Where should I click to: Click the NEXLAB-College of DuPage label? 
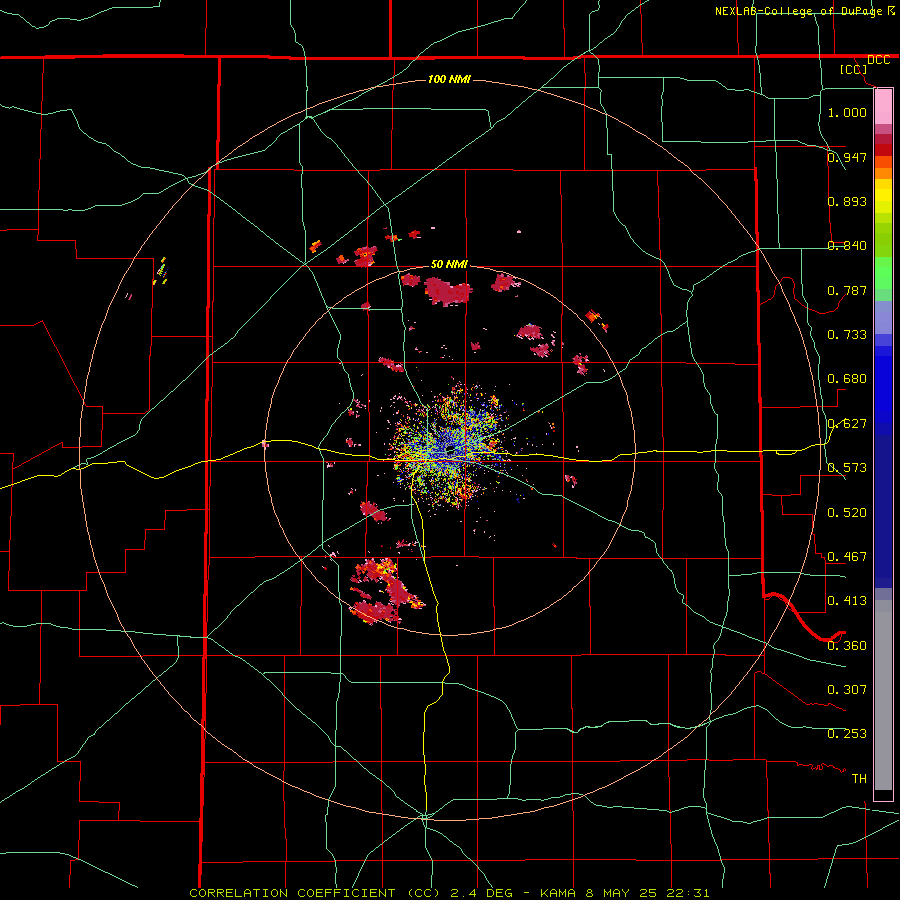pos(798,11)
